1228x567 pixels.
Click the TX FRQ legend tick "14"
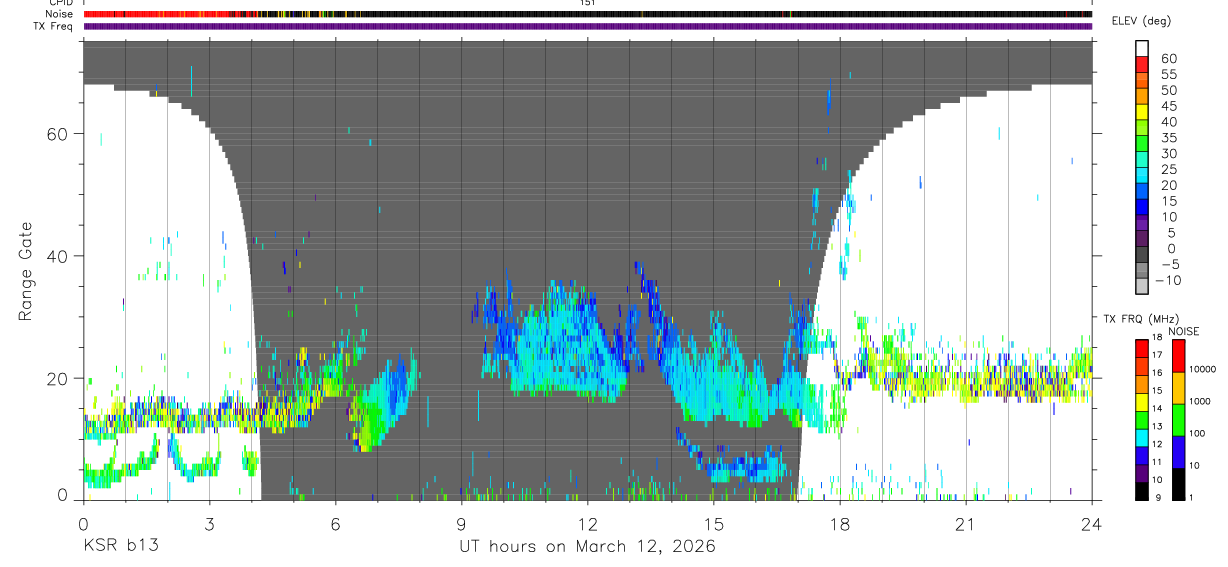pos(1159,409)
